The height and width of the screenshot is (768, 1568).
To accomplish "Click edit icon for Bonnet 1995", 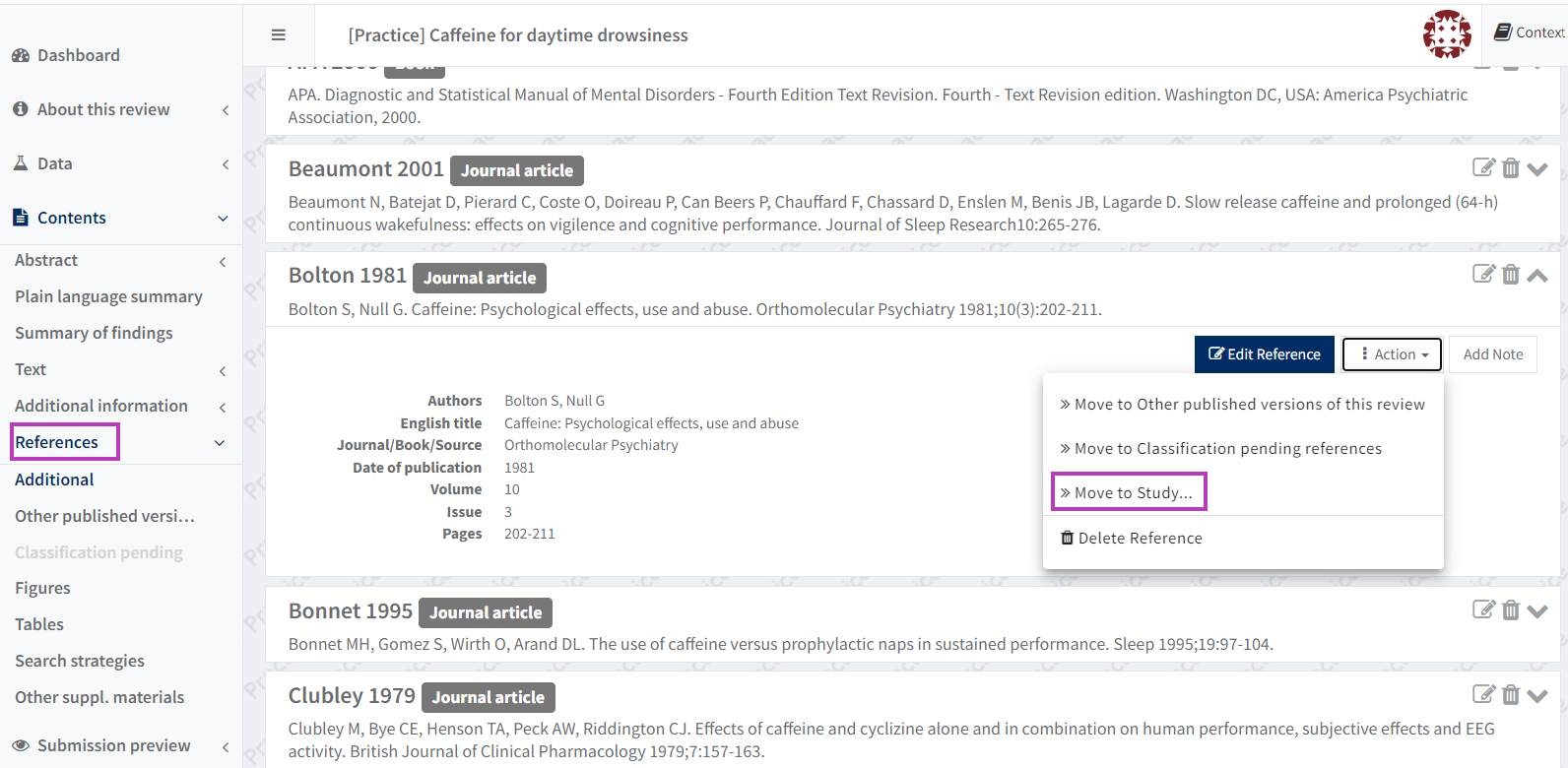I will click(x=1483, y=609).
